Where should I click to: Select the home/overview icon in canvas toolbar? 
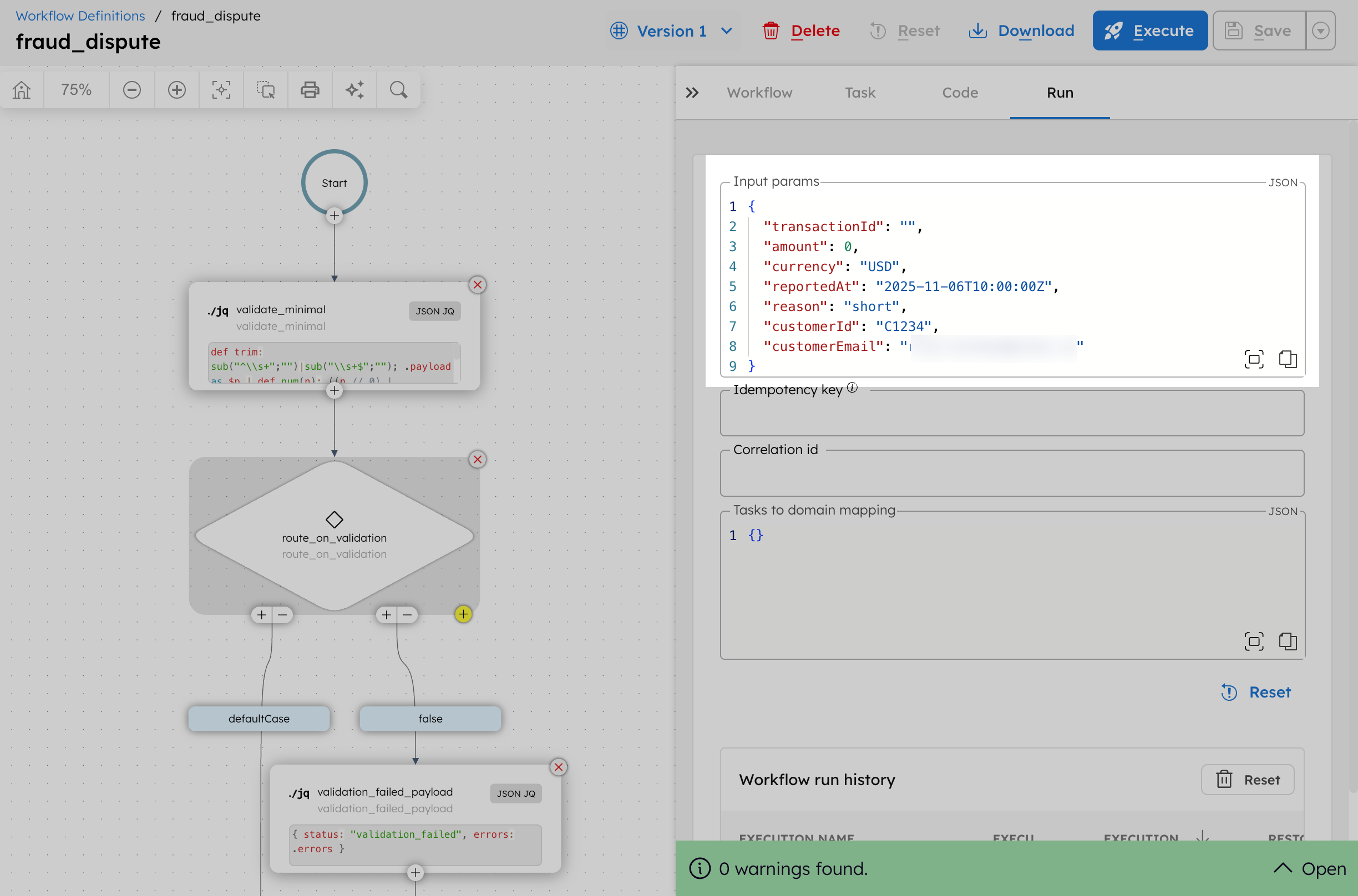coord(22,90)
